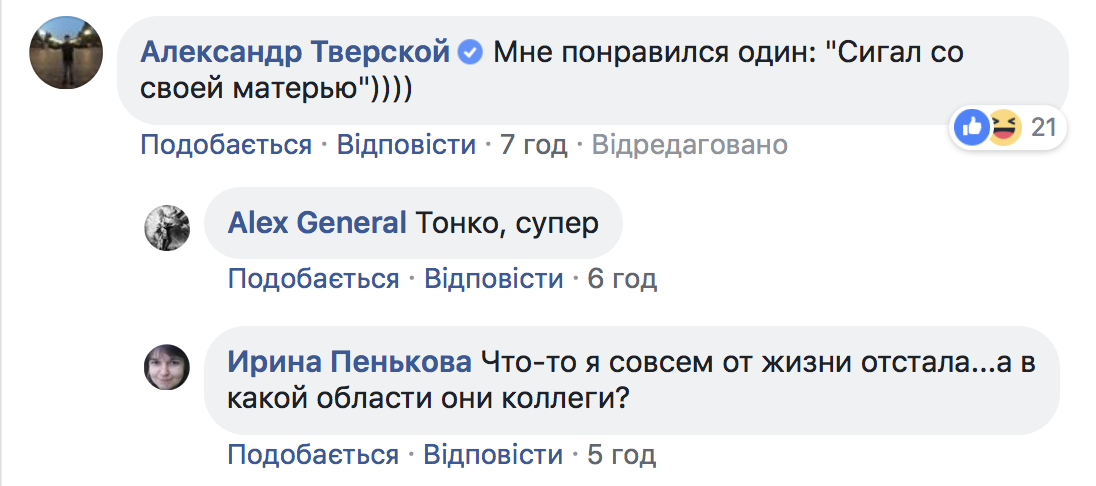Click the 7 год comment timestamp
Screen dimensions: 1096x486
(533, 146)
